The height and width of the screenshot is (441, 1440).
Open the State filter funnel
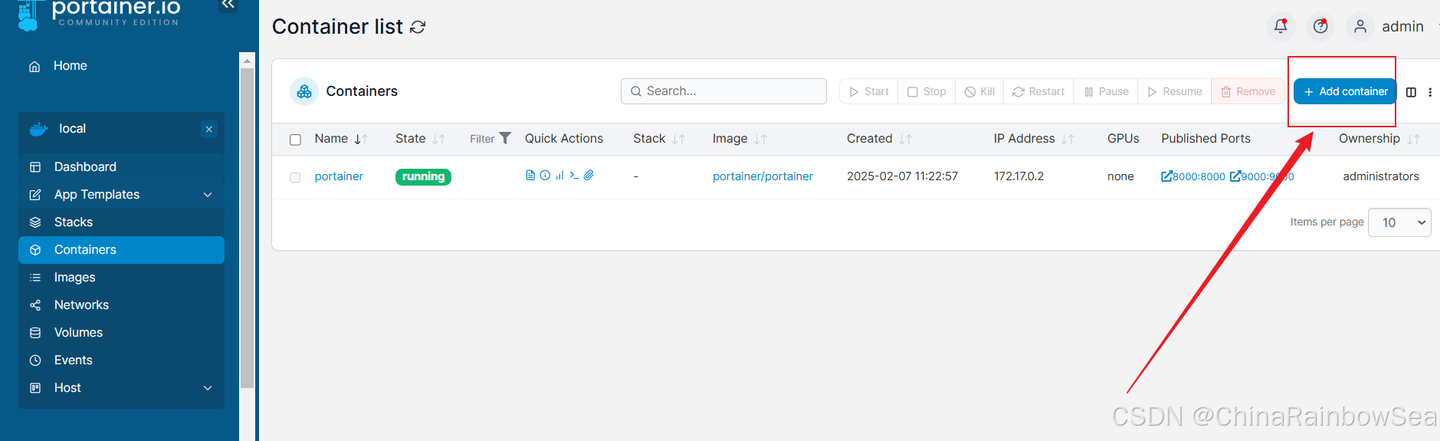click(505, 138)
